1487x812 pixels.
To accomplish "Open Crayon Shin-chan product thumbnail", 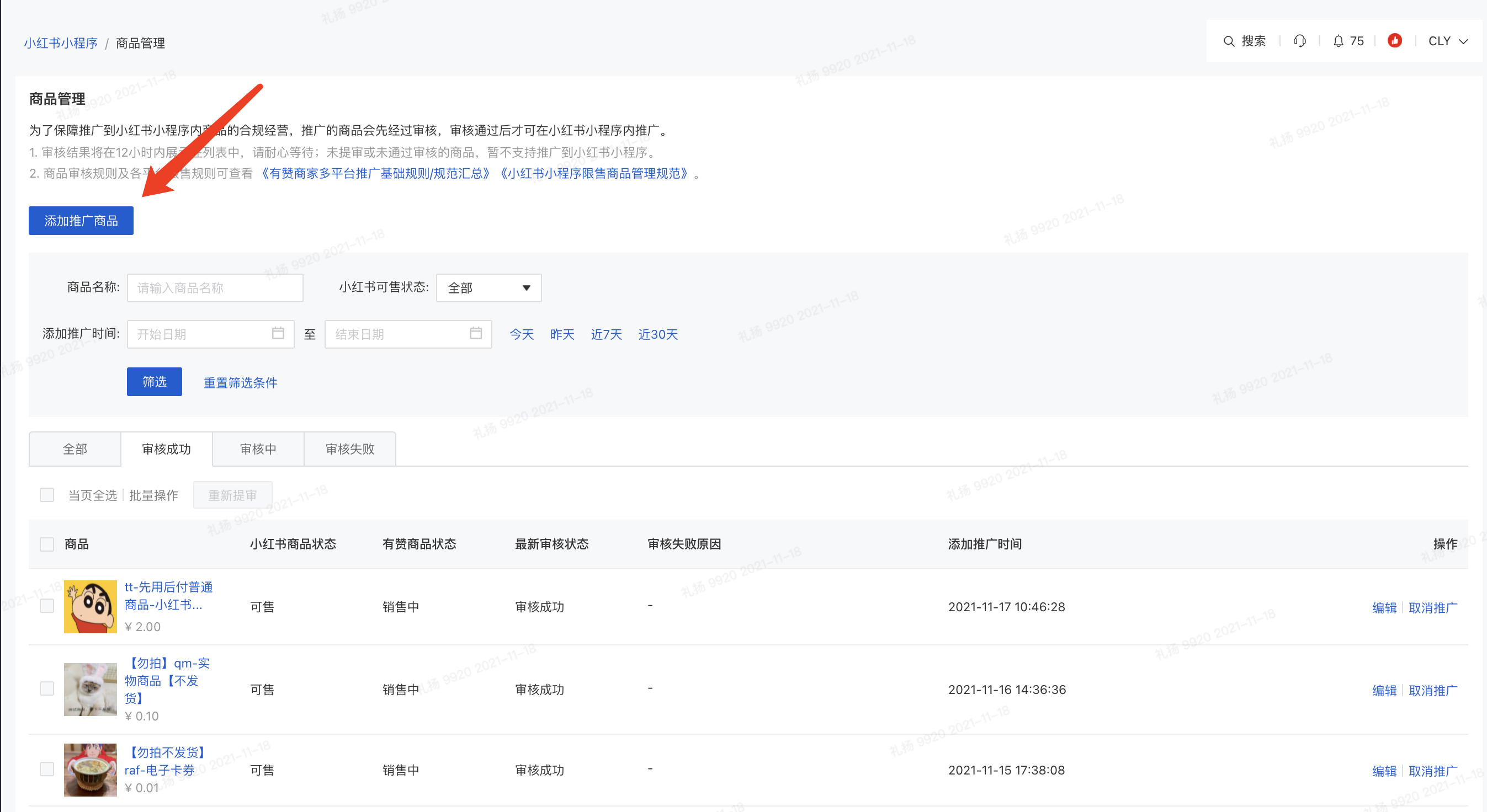I will (90, 607).
